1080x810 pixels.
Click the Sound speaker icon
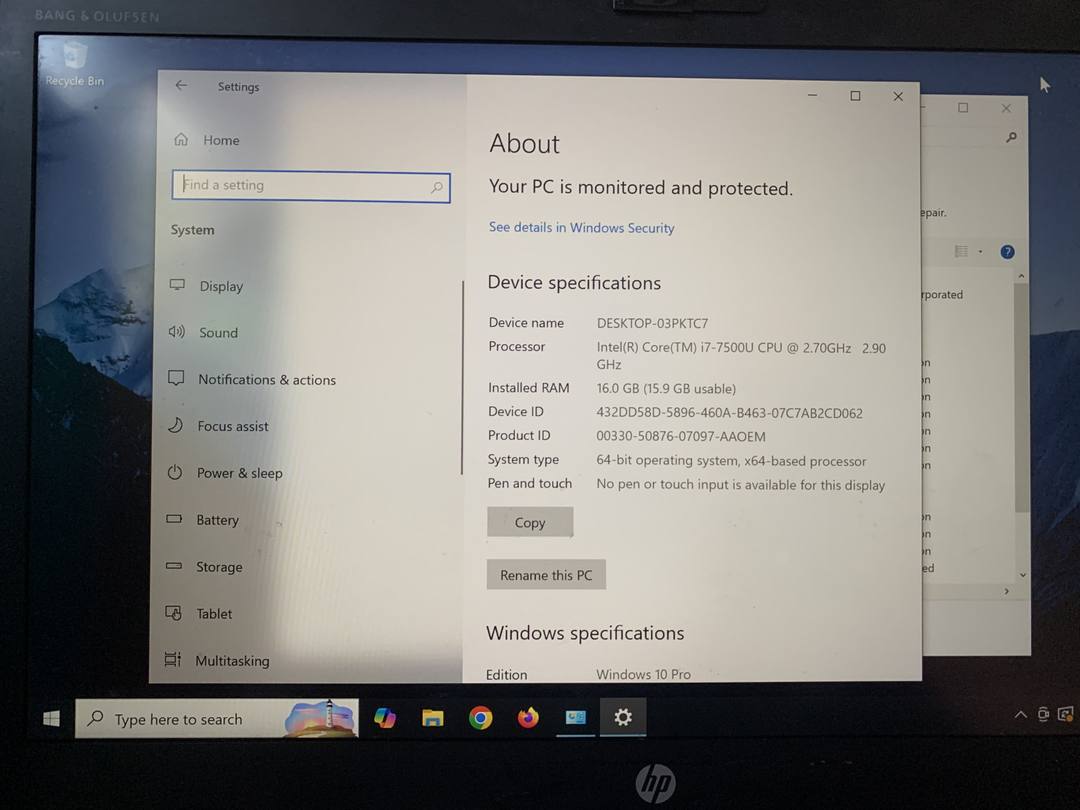[x=176, y=332]
